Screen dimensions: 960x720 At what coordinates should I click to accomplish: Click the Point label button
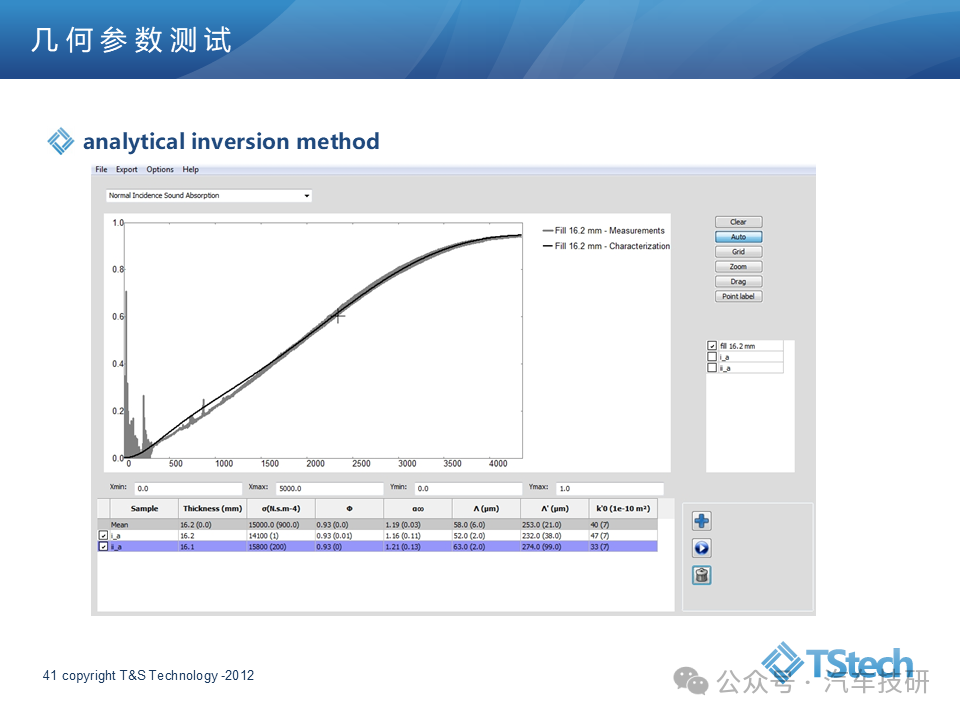pyautogui.click(x=738, y=296)
